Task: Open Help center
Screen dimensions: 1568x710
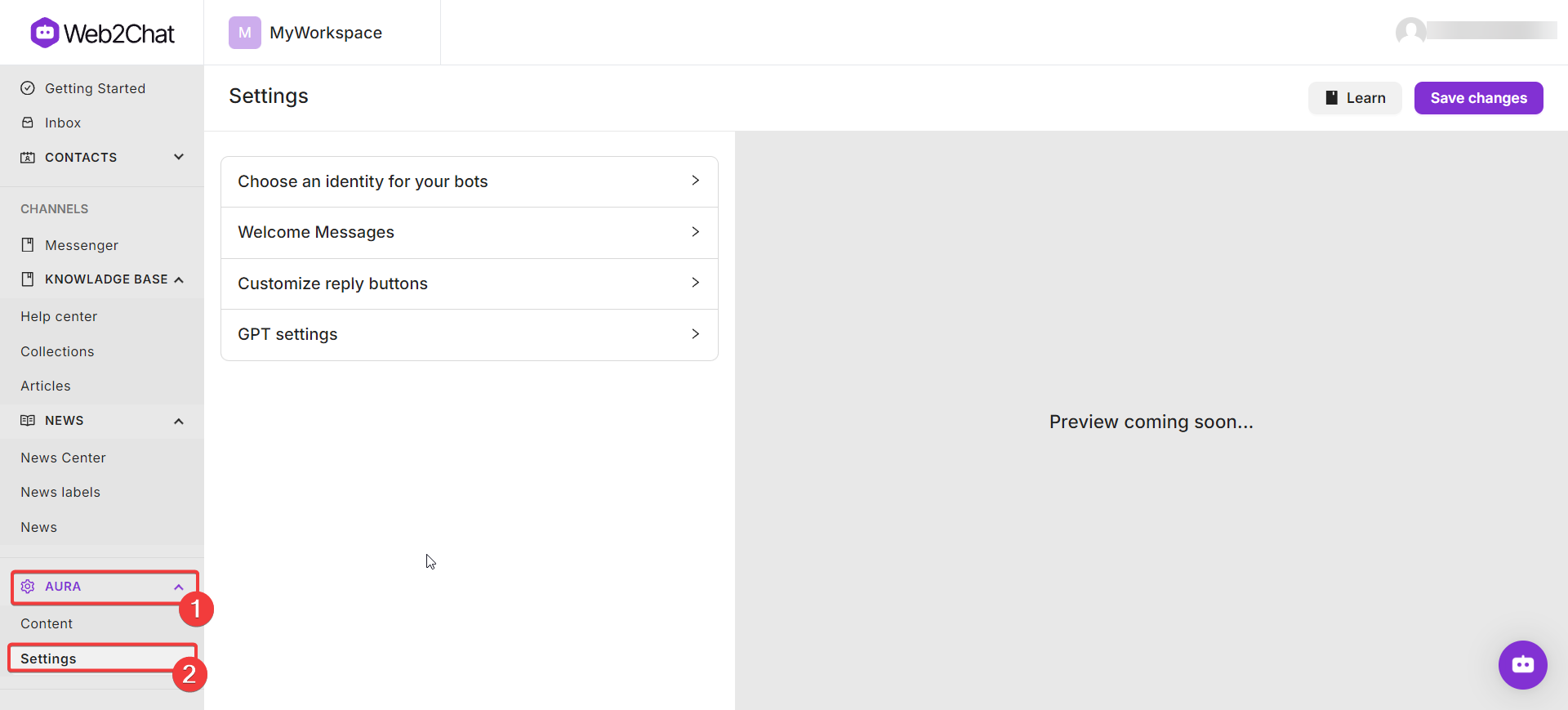Action: tap(59, 316)
